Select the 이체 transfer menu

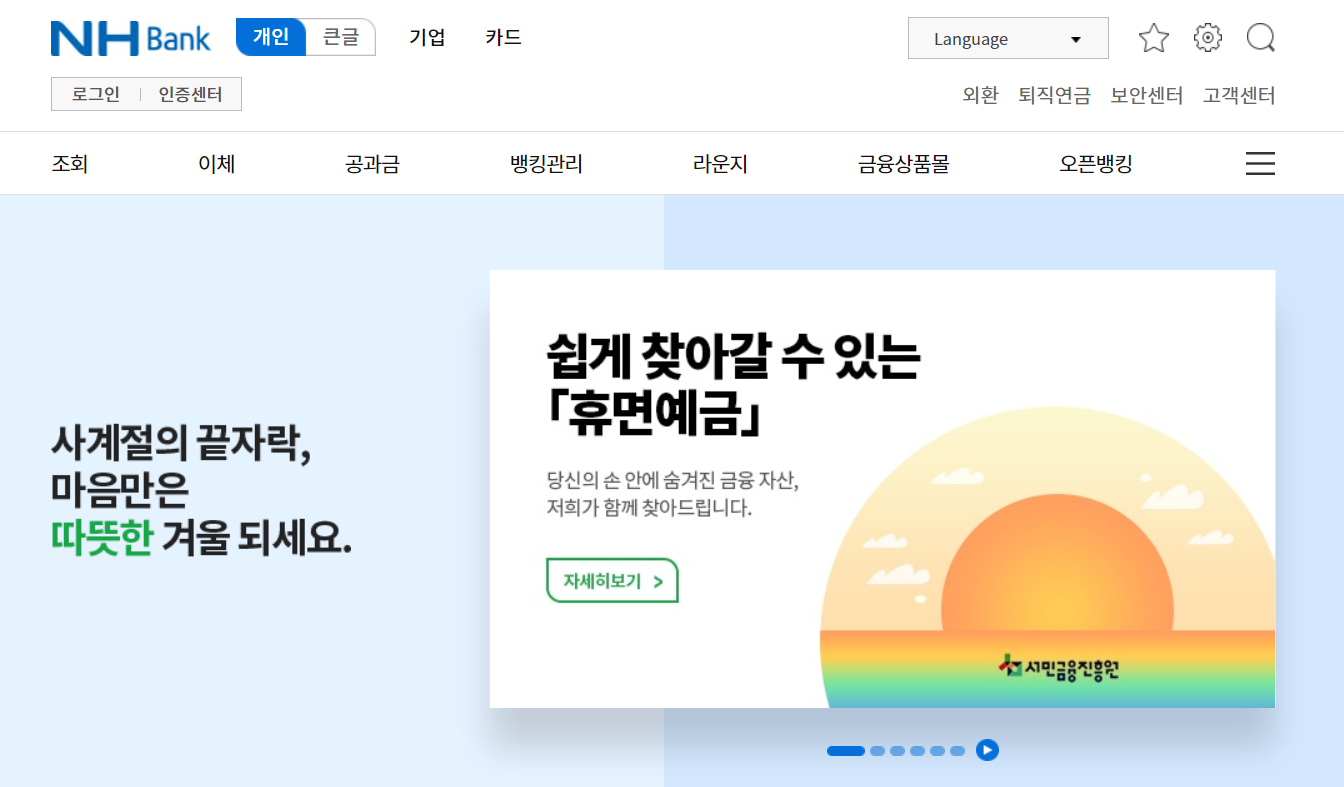[218, 163]
